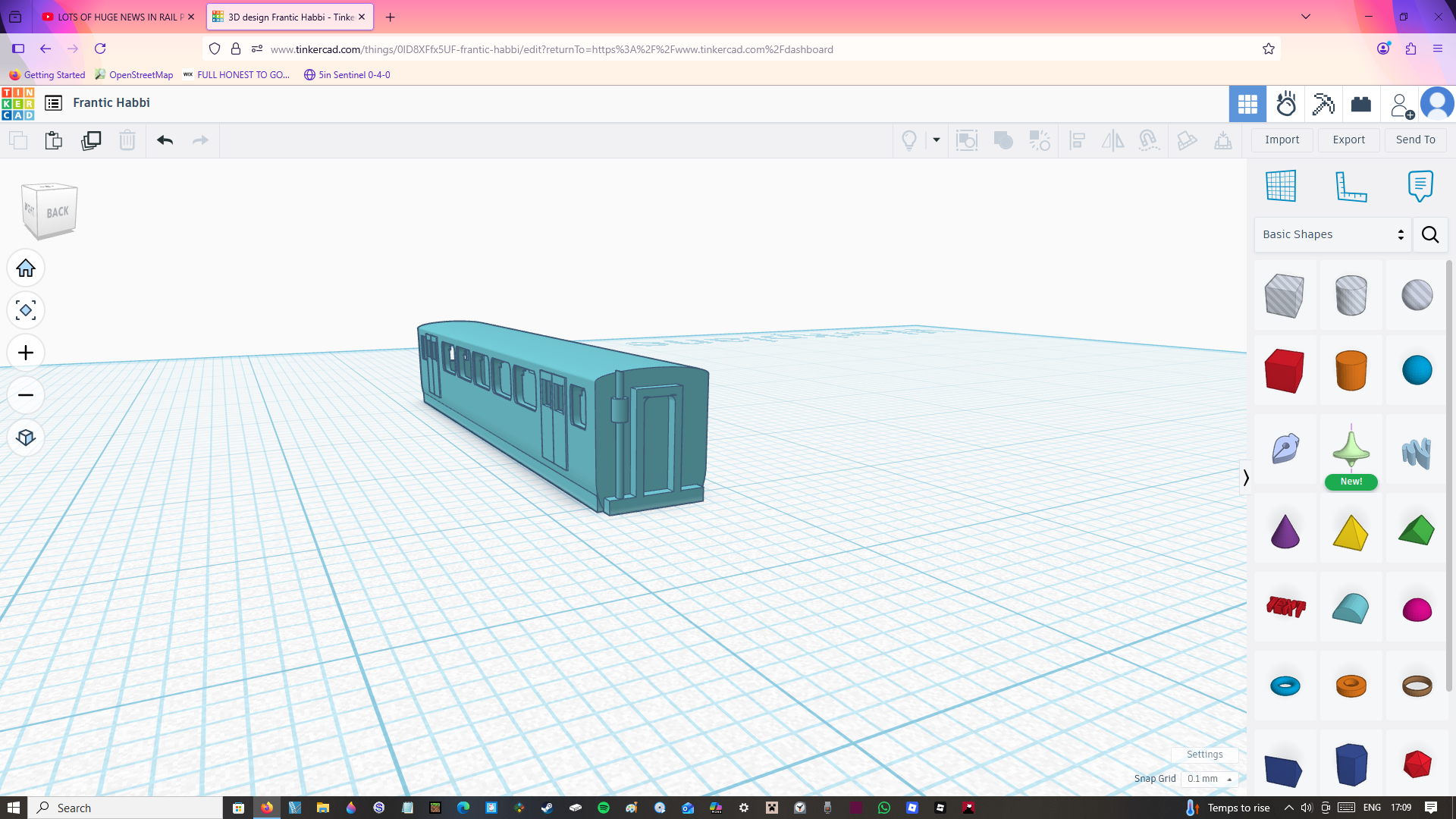Open the OpenStreetMap bookmark

pyautogui.click(x=134, y=75)
